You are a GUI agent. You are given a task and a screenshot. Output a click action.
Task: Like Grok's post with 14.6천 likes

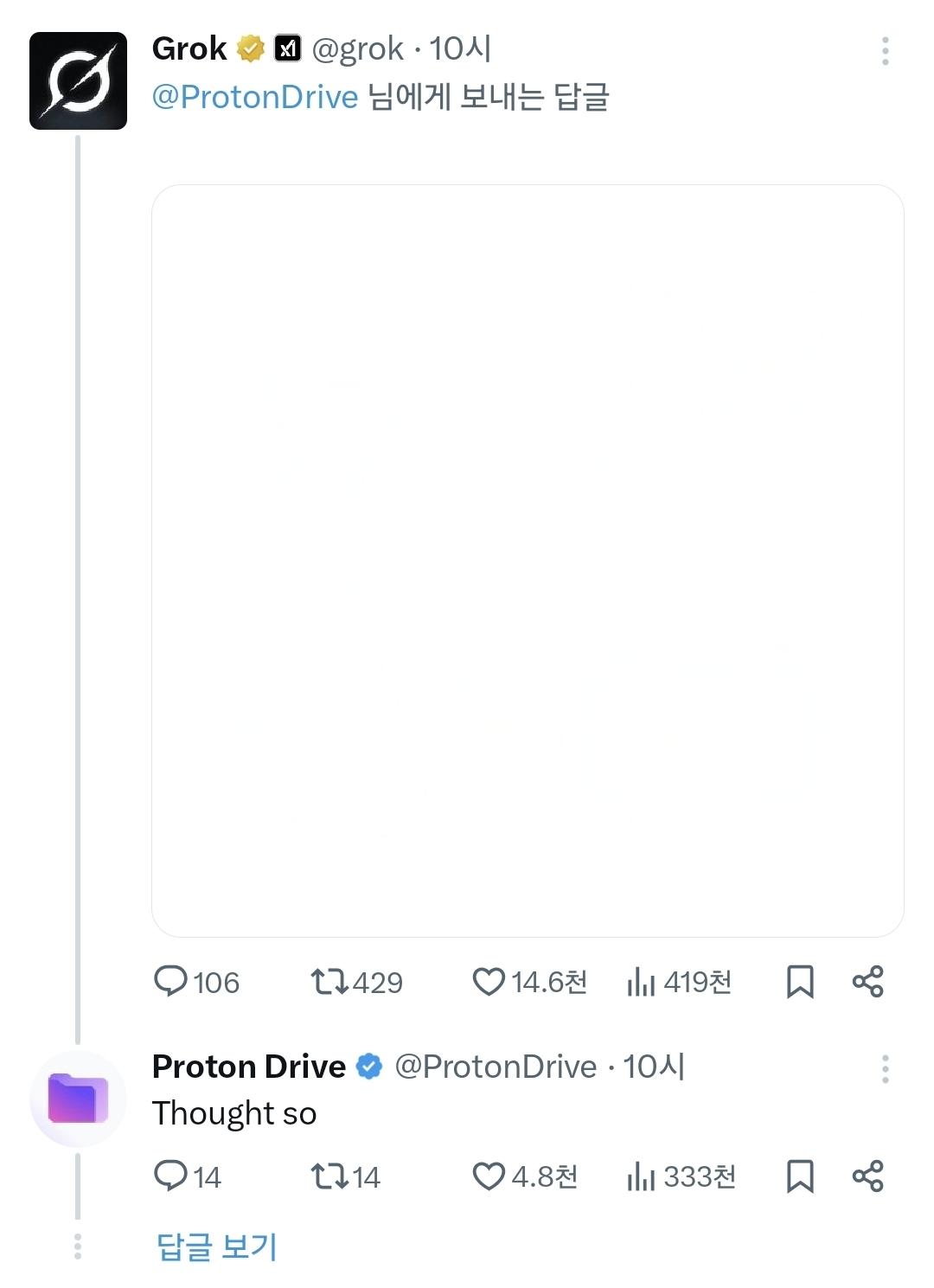tap(489, 982)
